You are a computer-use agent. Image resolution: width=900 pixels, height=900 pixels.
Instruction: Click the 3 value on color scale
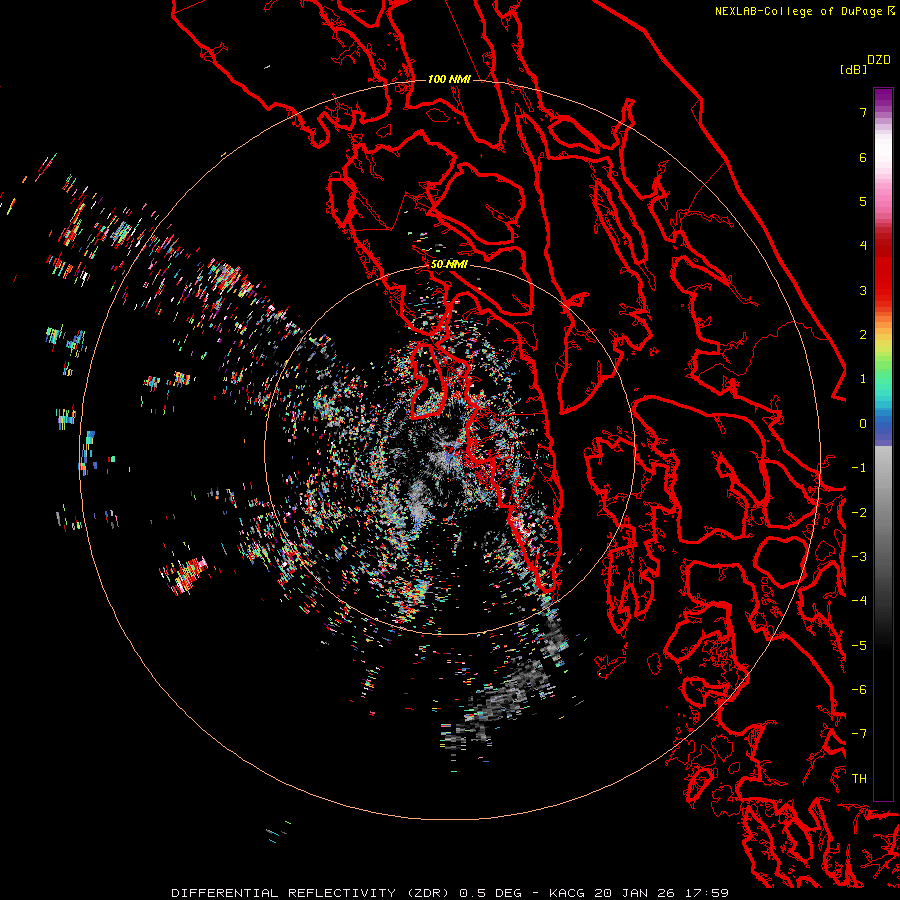point(863,290)
